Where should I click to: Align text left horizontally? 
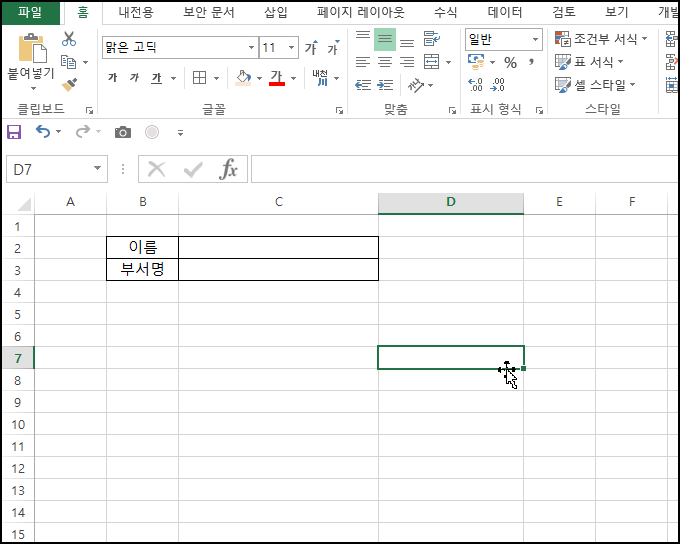[x=363, y=62]
